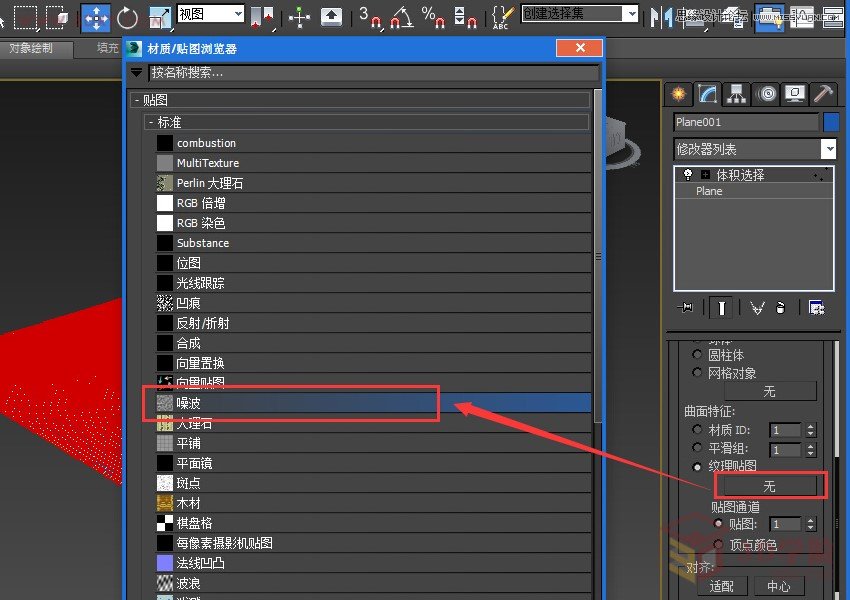The height and width of the screenshot is (600, 850).
Task: Activate the Rotate tool
Action: point(128,14)
